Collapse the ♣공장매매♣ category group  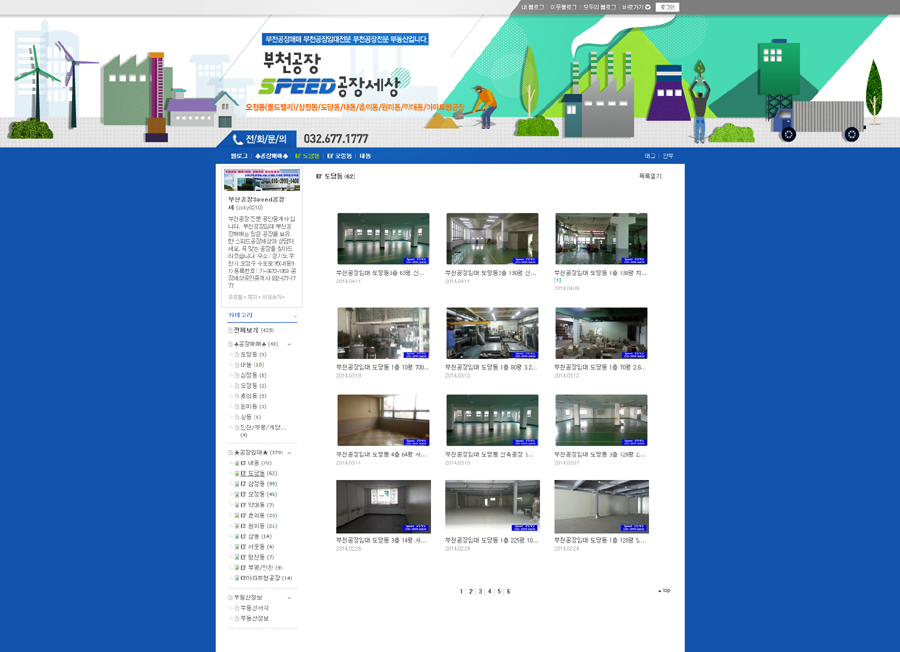[x=289, y=344]
